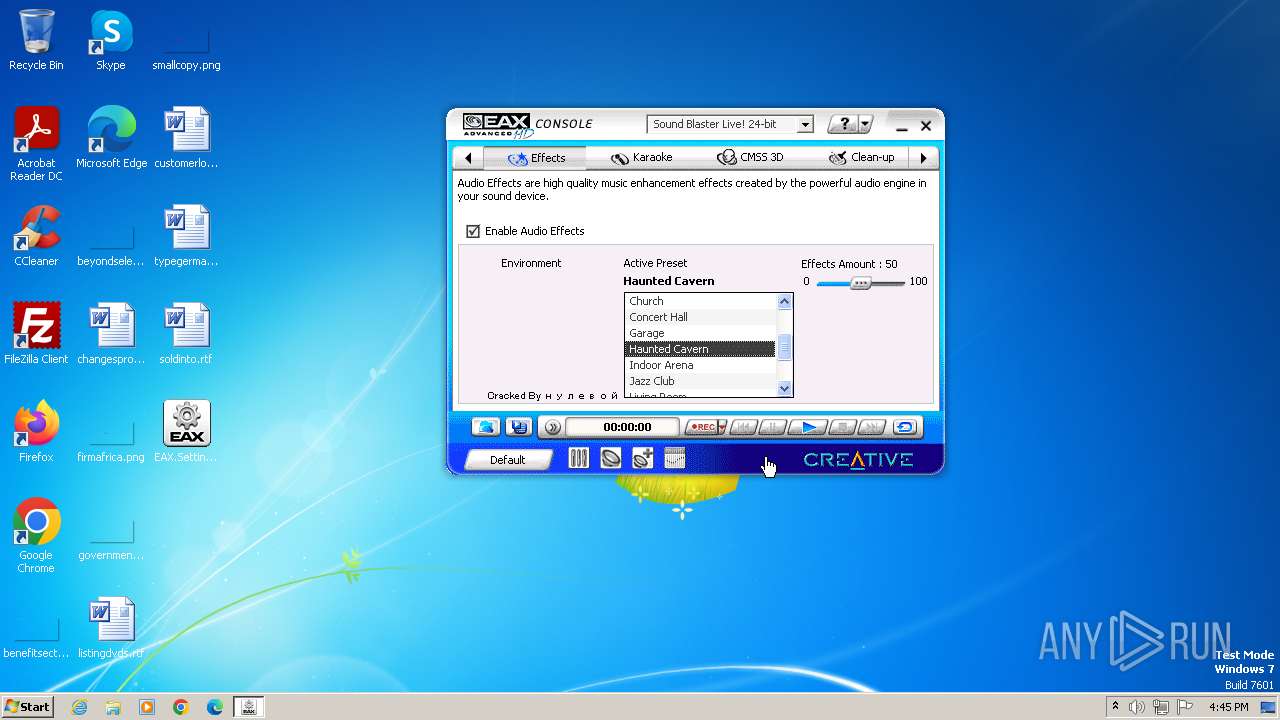
Task: Open the REC dropdown arrow
Action: pos(722,427)
